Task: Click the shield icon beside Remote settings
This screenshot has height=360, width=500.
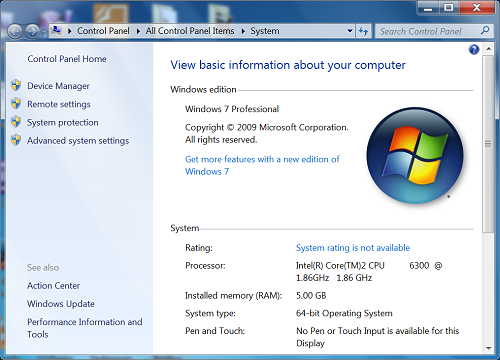Action: 16,104
